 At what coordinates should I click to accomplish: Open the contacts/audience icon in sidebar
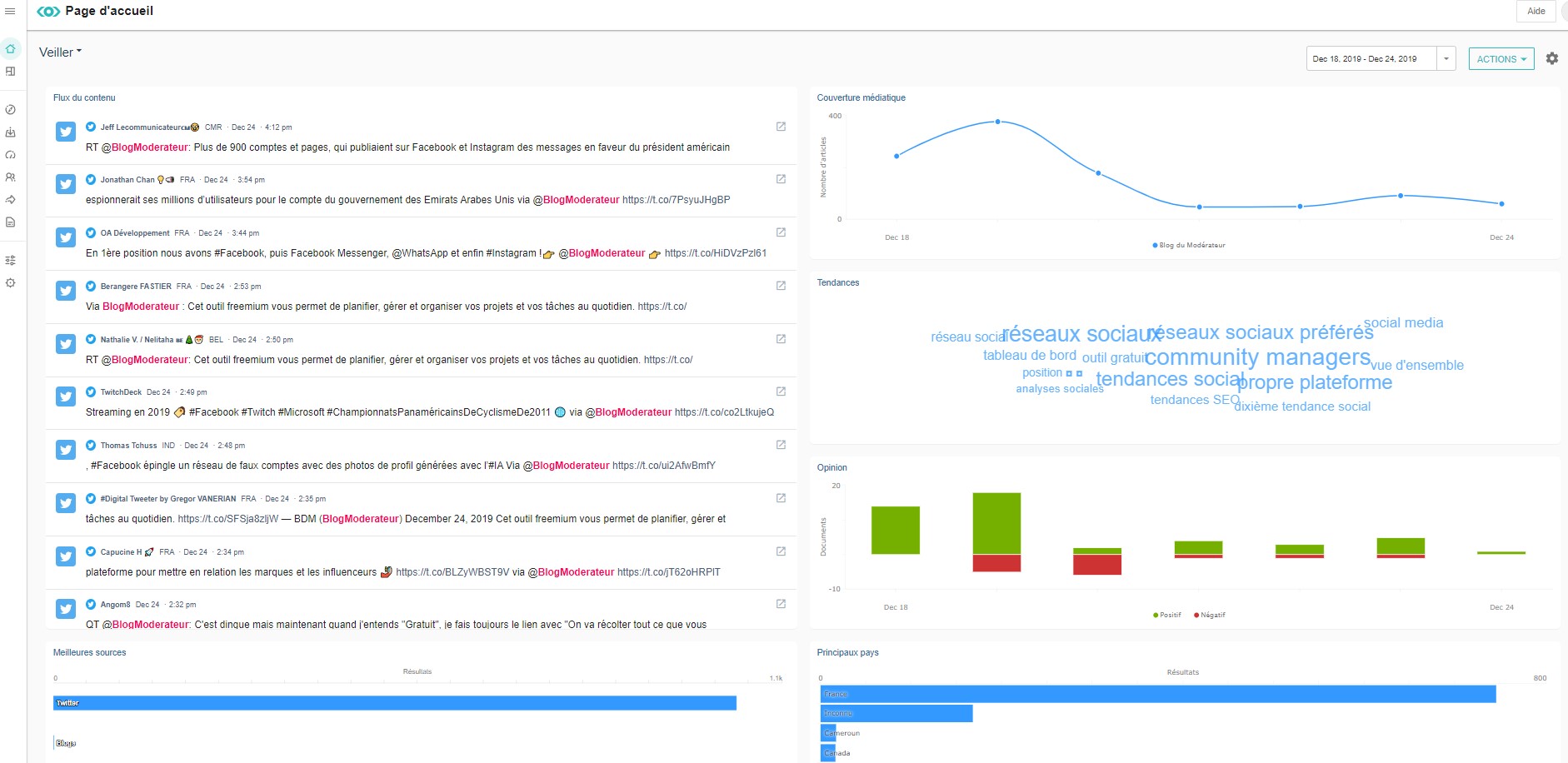[10, 177]
